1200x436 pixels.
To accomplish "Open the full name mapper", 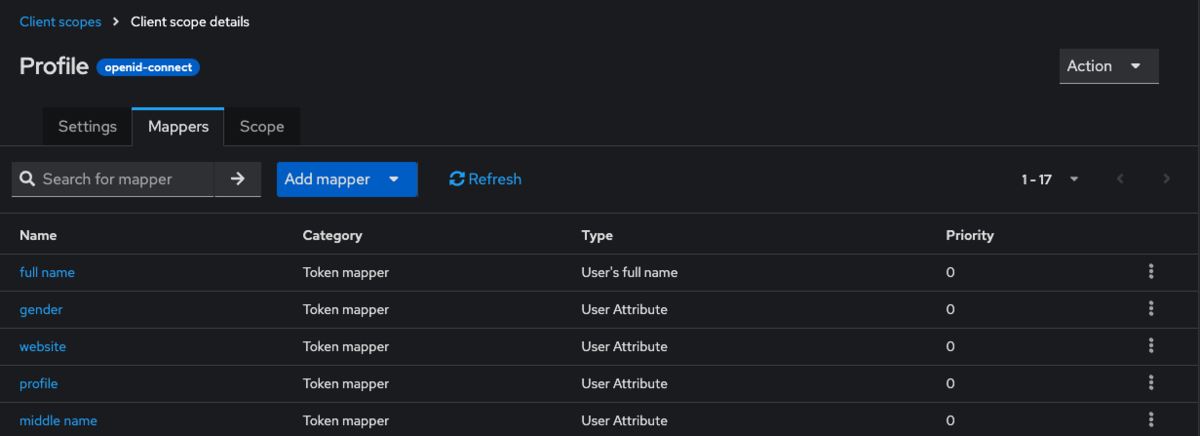I will pos(47,272).
